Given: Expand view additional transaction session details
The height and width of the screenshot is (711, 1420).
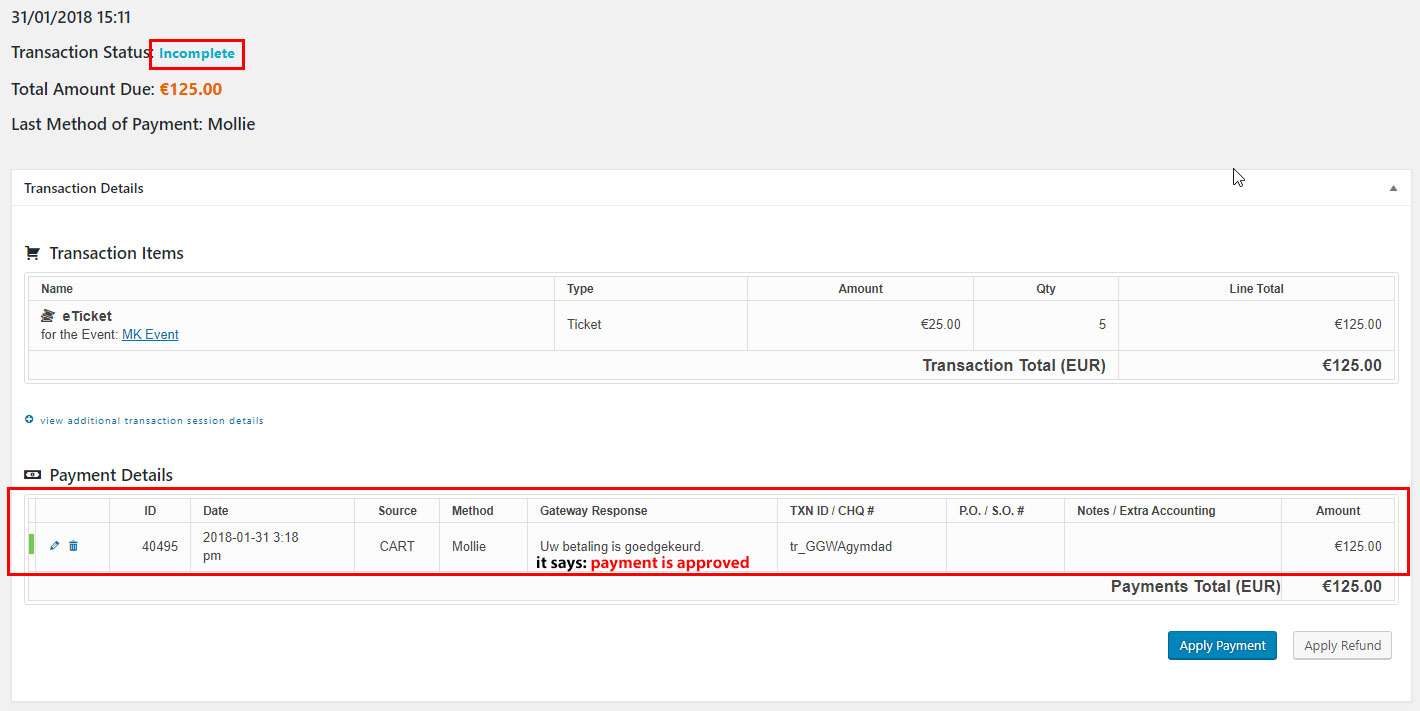Looking at the screenshot, I should click(151, 421).
